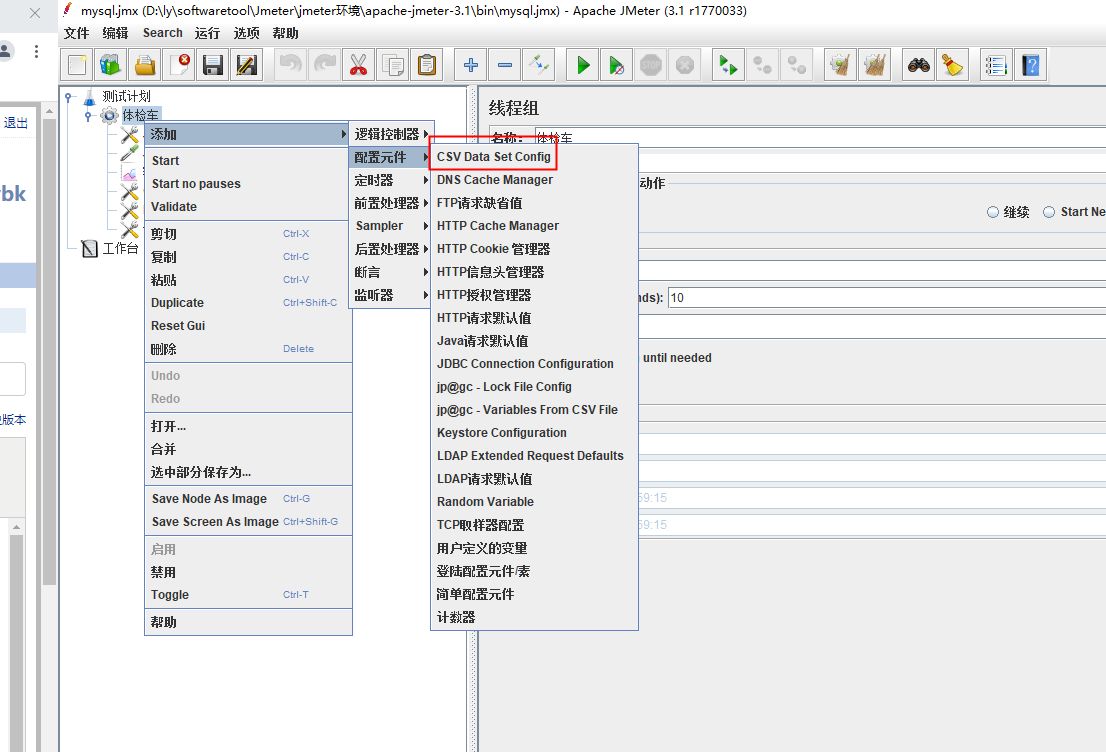
Task: Click Duplicate in the context menu
Action: pyautogui.click(x=248, y=303)
